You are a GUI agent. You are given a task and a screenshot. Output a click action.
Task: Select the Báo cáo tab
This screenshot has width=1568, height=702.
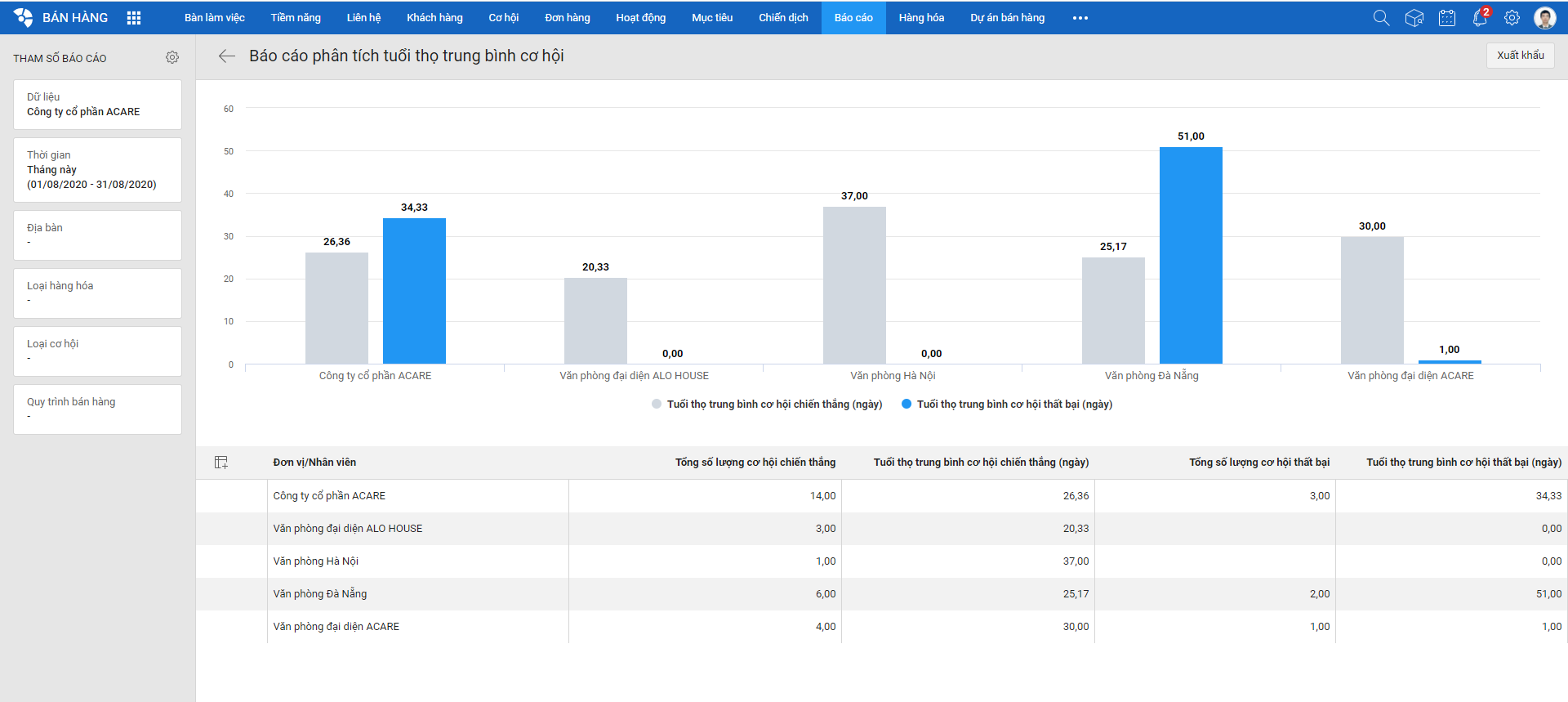[x=853, y=18]
